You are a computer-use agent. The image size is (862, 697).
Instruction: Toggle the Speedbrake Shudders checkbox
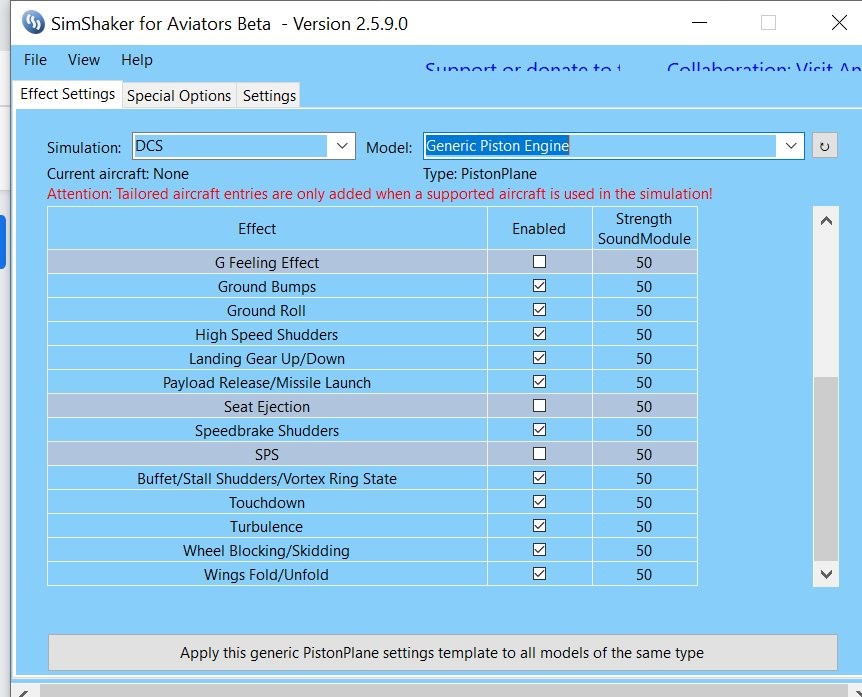click(x=539, y=430)
